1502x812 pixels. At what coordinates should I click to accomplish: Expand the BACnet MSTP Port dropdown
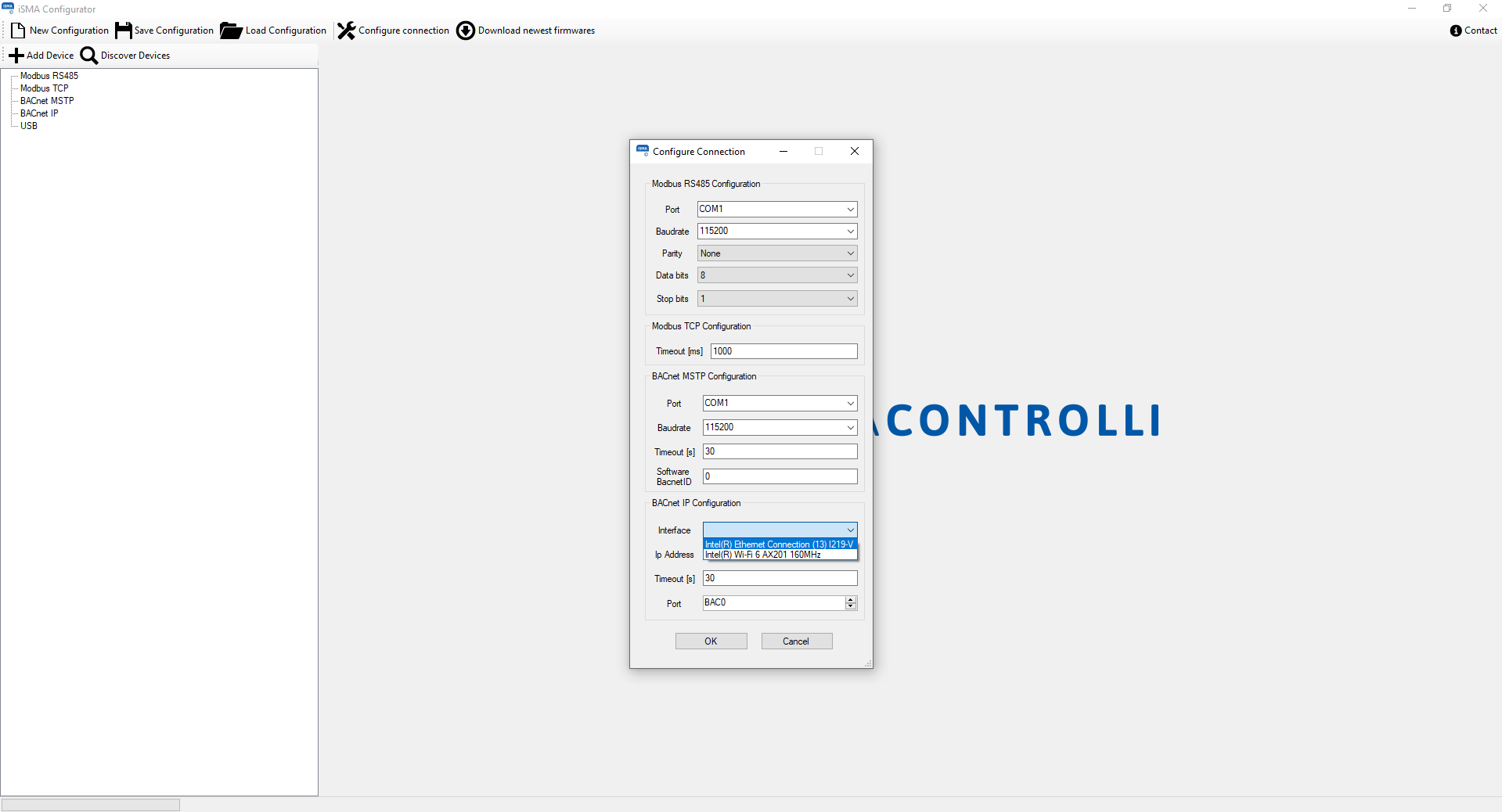850,404
